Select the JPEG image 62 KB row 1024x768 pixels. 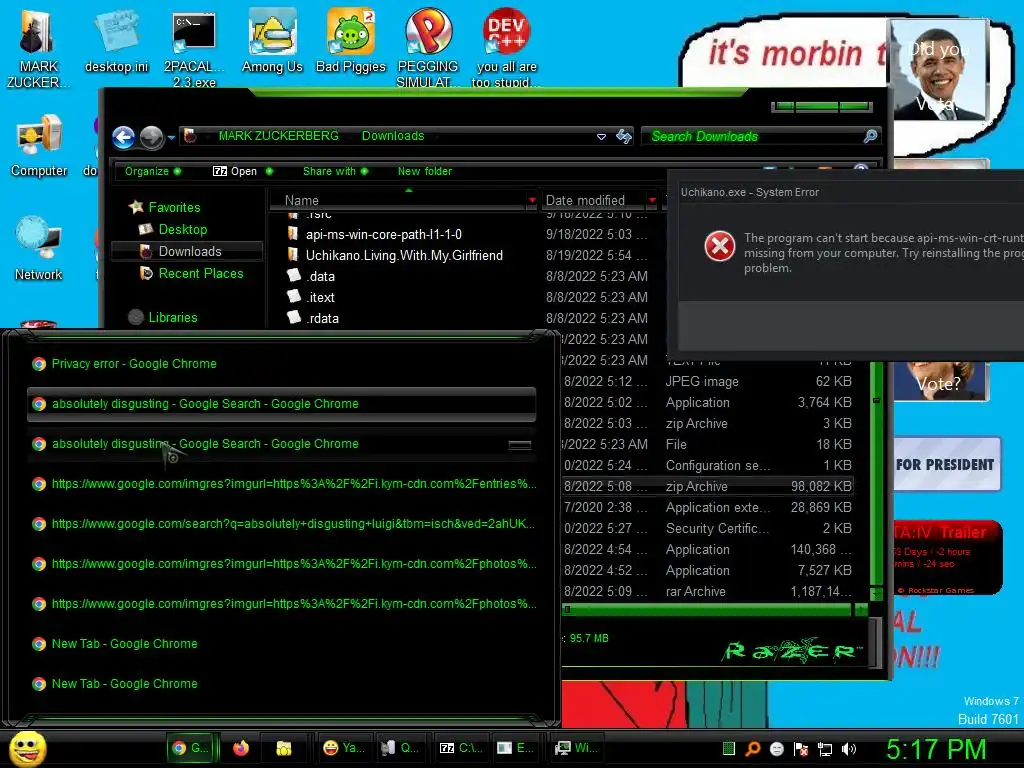pyautogui.click(x=708, y=381)
